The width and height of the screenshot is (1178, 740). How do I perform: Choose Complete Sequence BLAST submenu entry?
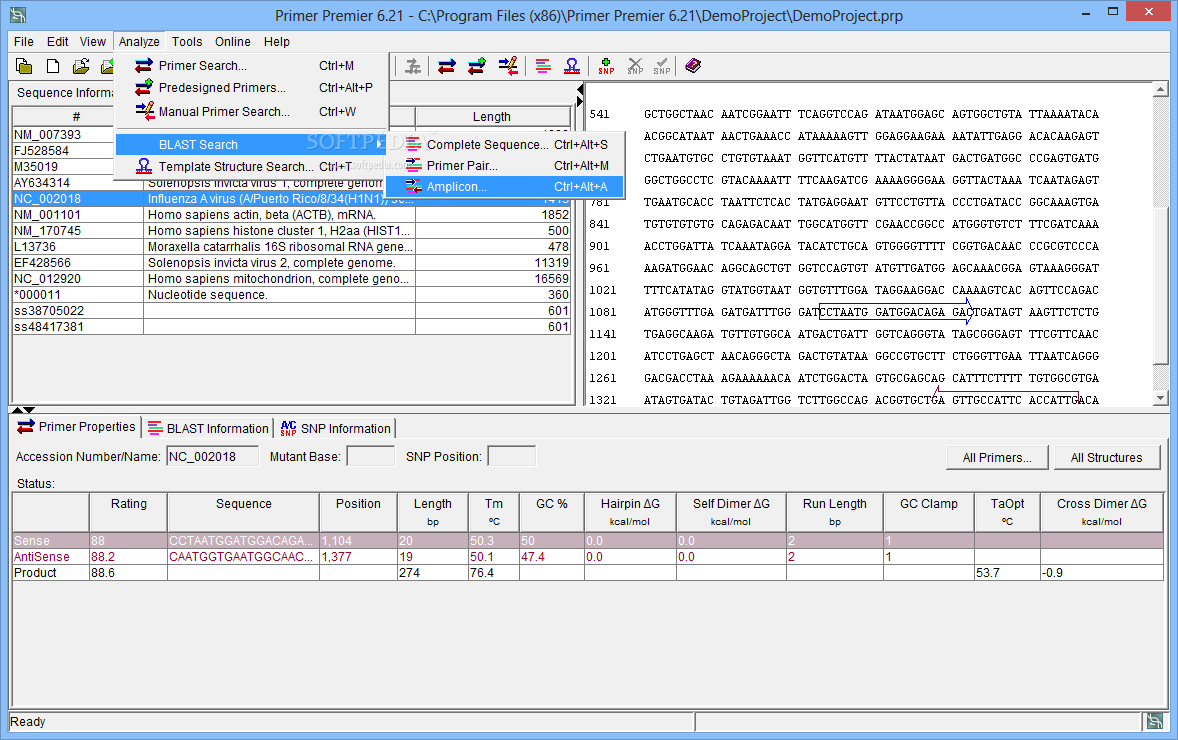505,144
